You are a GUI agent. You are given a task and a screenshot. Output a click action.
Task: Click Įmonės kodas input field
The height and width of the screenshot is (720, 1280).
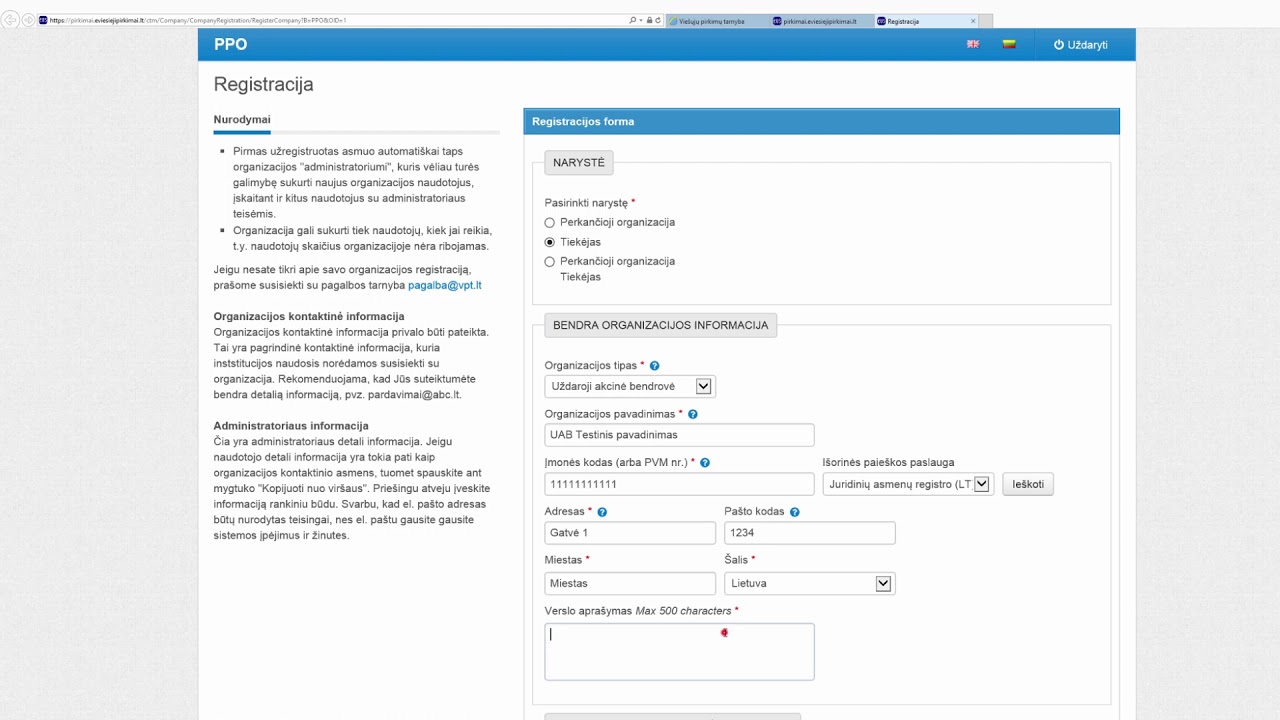[x=679, y=484]
